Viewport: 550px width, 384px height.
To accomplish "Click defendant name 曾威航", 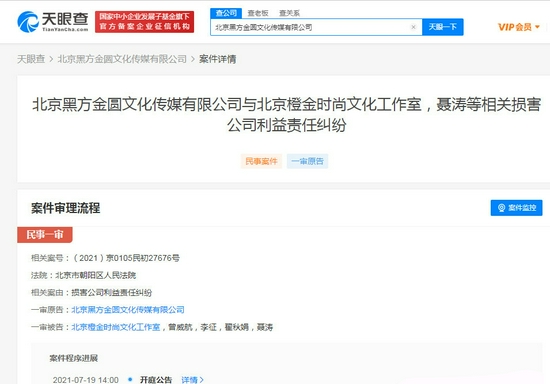I will pyautogui.click(x=180, y=327).
